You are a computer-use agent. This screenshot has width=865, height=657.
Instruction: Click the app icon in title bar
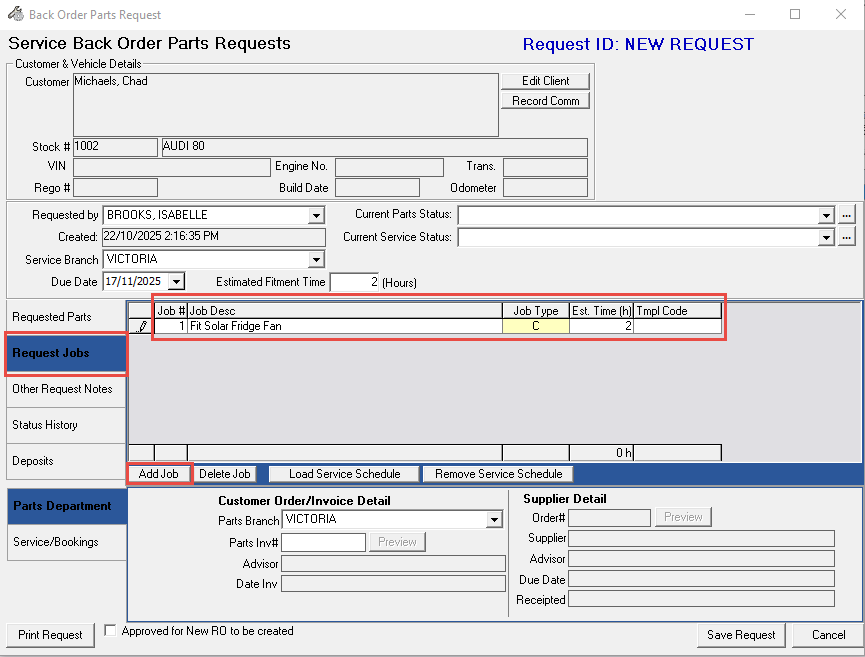[15, 15]
